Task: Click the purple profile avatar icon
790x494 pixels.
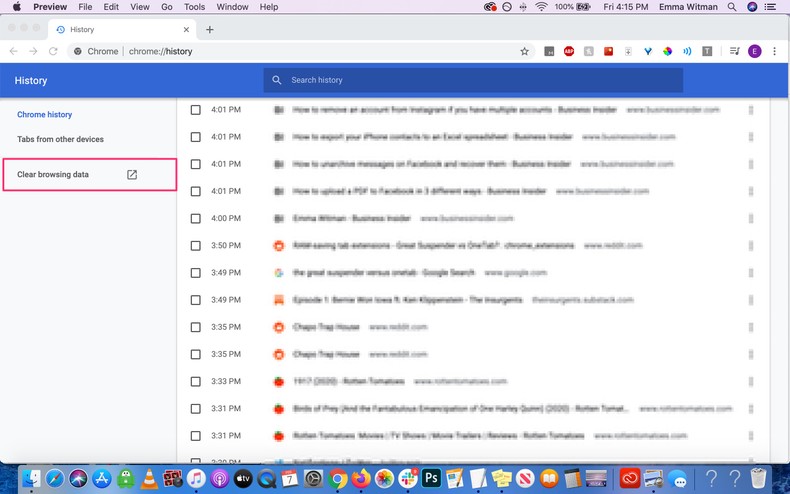Action: click(754, 51)
